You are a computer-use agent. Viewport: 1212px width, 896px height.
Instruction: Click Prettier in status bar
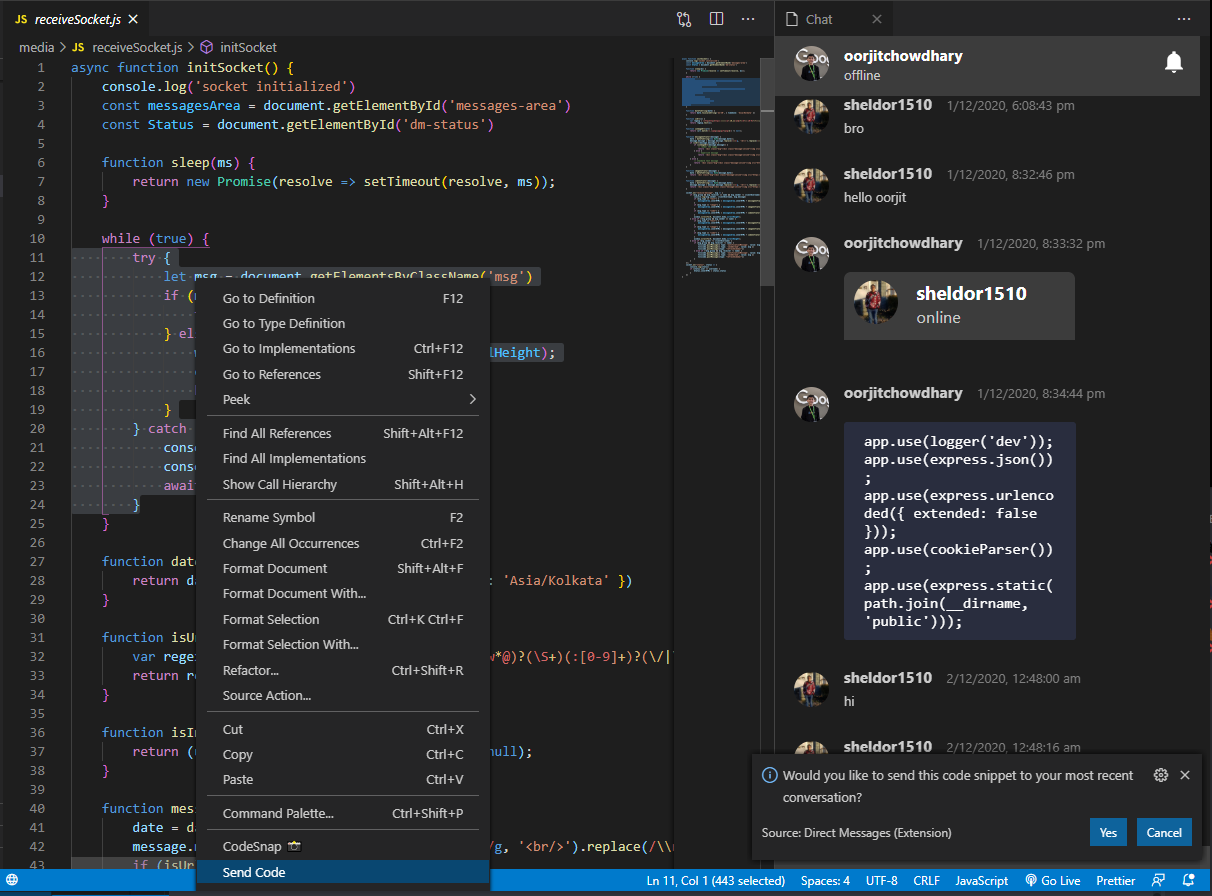click(1115, 881)
